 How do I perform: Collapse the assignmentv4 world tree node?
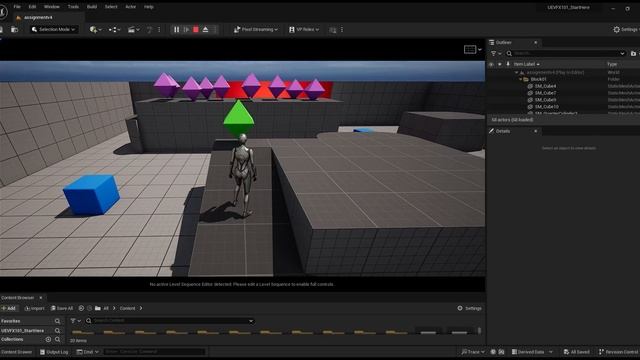[x=516, y=73]
